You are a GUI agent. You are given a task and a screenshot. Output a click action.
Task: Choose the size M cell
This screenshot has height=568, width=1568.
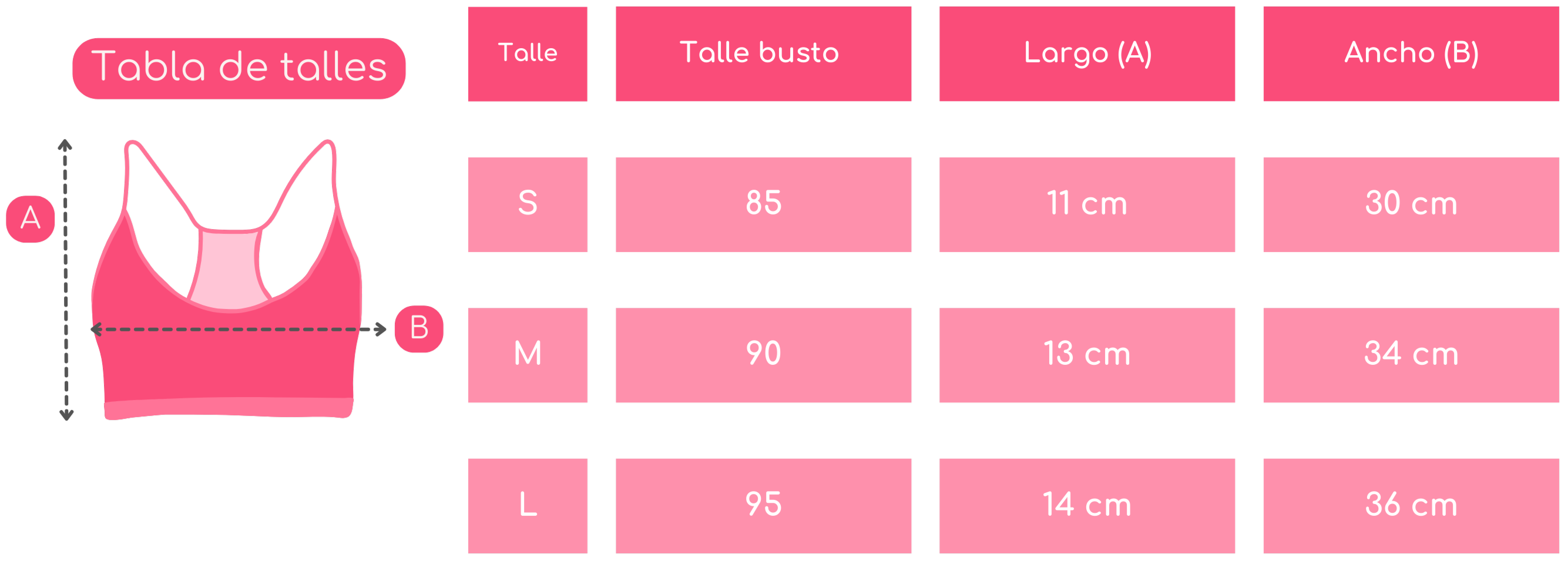click(x=528, y=355)
